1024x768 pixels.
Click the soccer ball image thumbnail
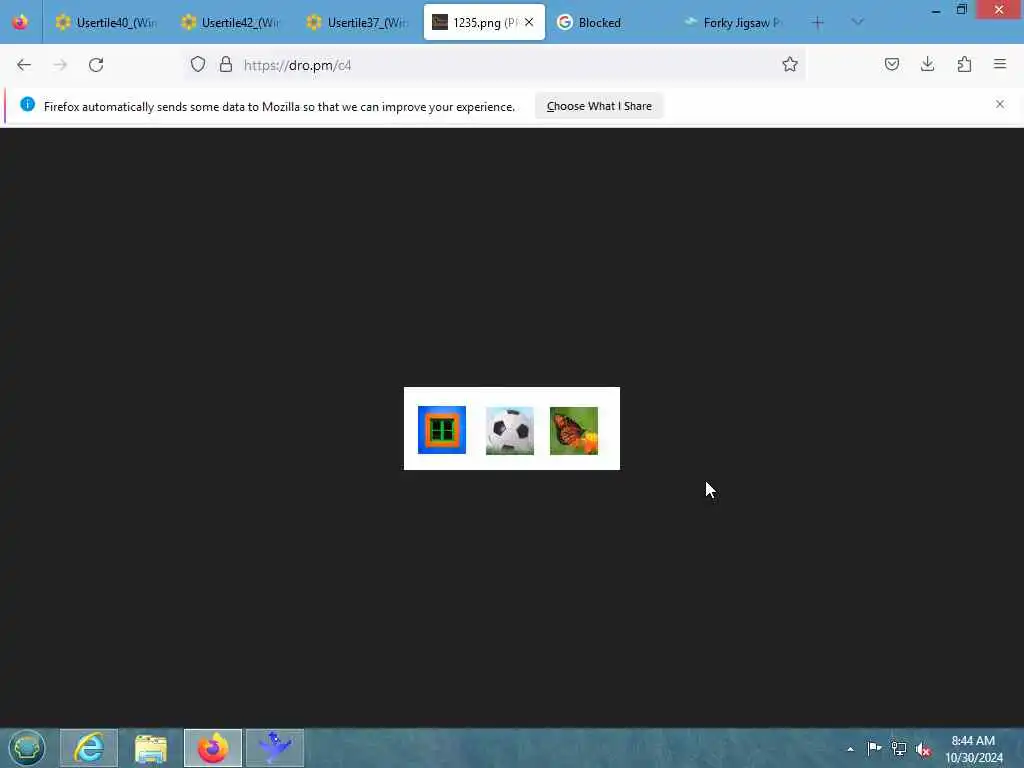tap(509, 430)
